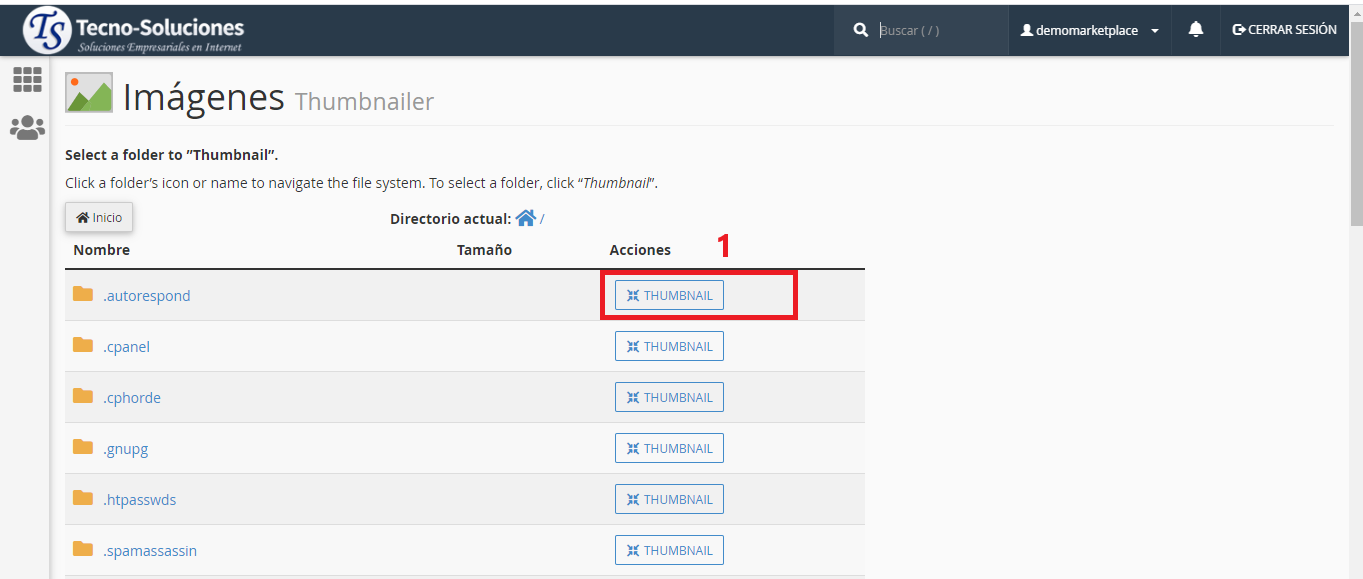Click Thumbnail button for .autorespond
1363x579 pixels.
[669, 296]
